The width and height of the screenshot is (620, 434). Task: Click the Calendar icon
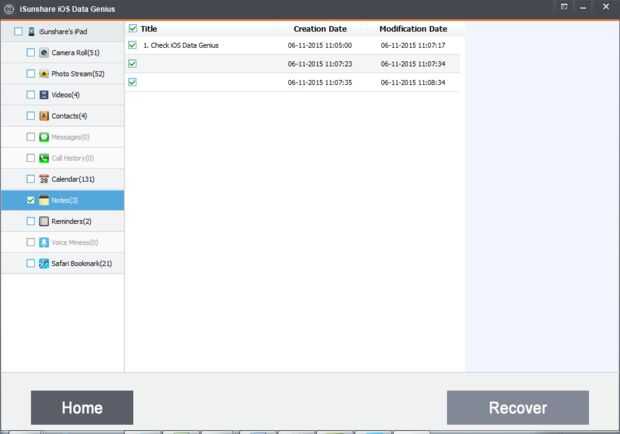[x=44, y=179]
